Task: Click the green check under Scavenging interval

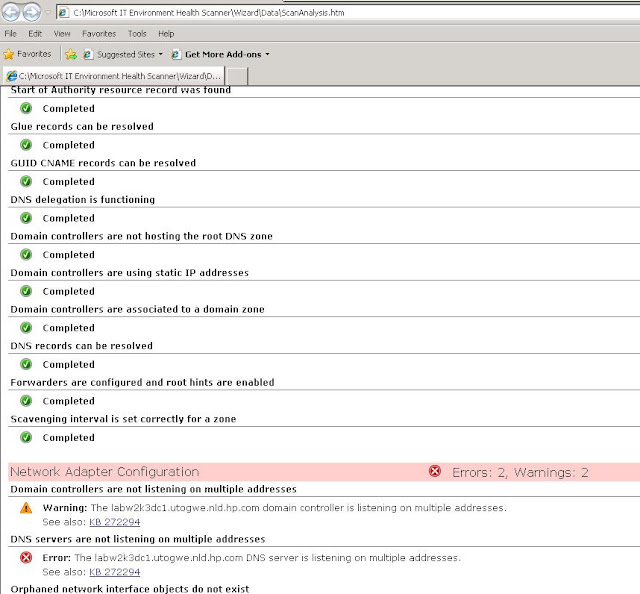Action: [x=26, y=437]
